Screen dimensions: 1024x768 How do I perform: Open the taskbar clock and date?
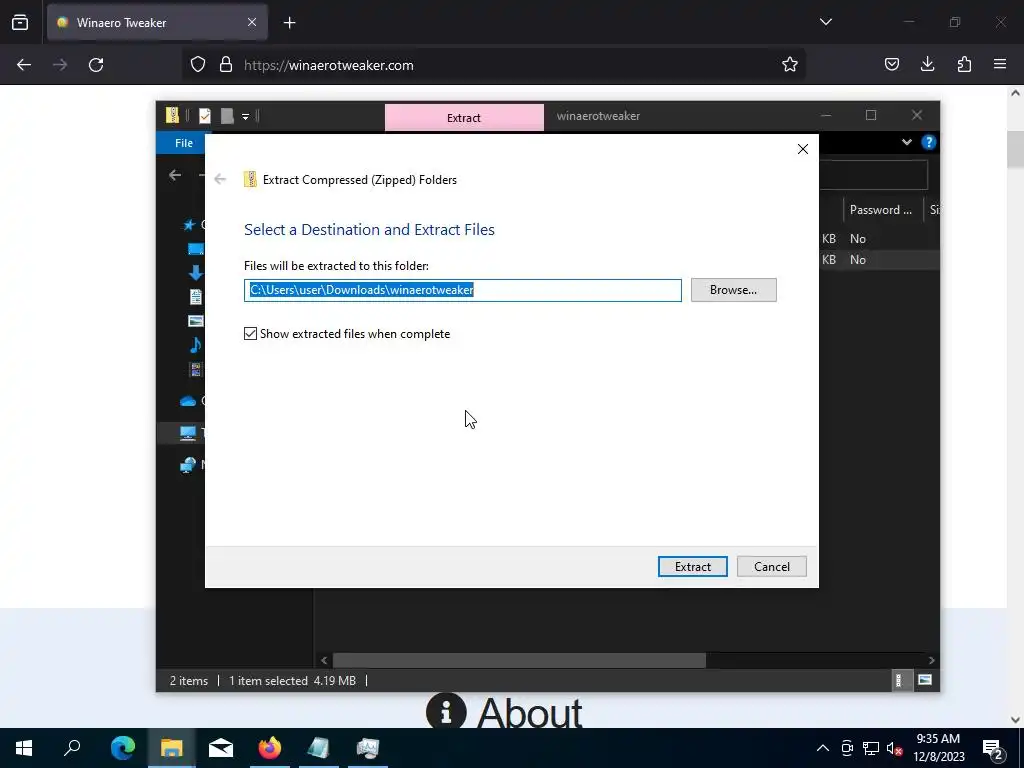coord(938,748)
